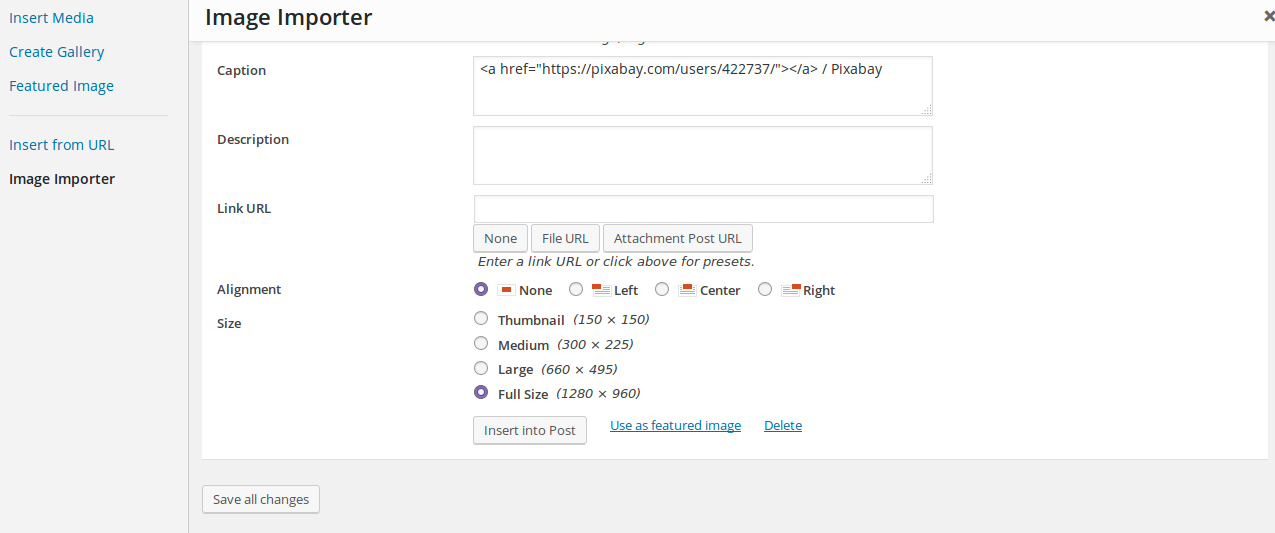The width and height of the screenshot is (1275, 533).
Task: Select Medium size radio button
Action: (x=481, y=343)
